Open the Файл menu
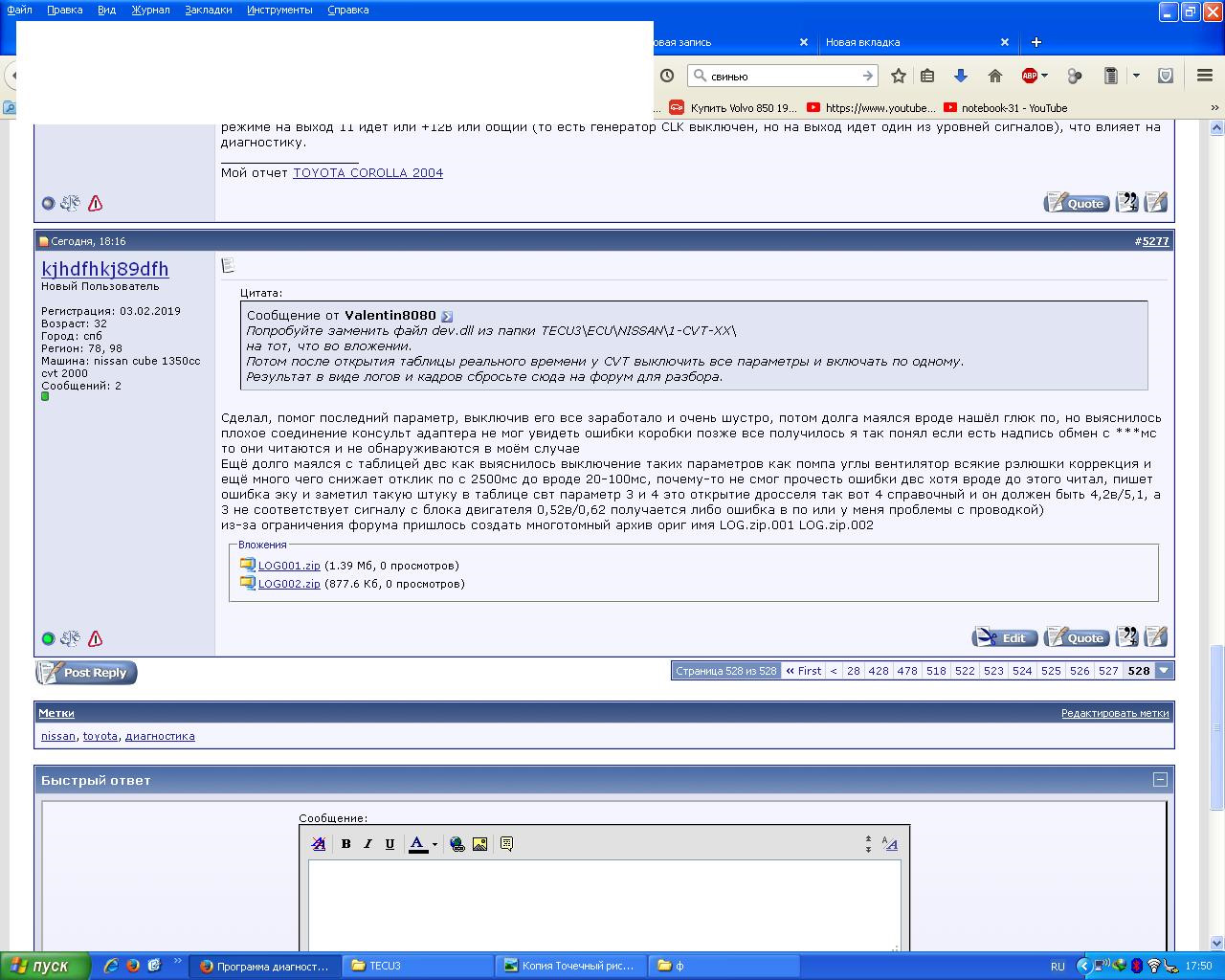1225x980 pixels. pos(19,10)
